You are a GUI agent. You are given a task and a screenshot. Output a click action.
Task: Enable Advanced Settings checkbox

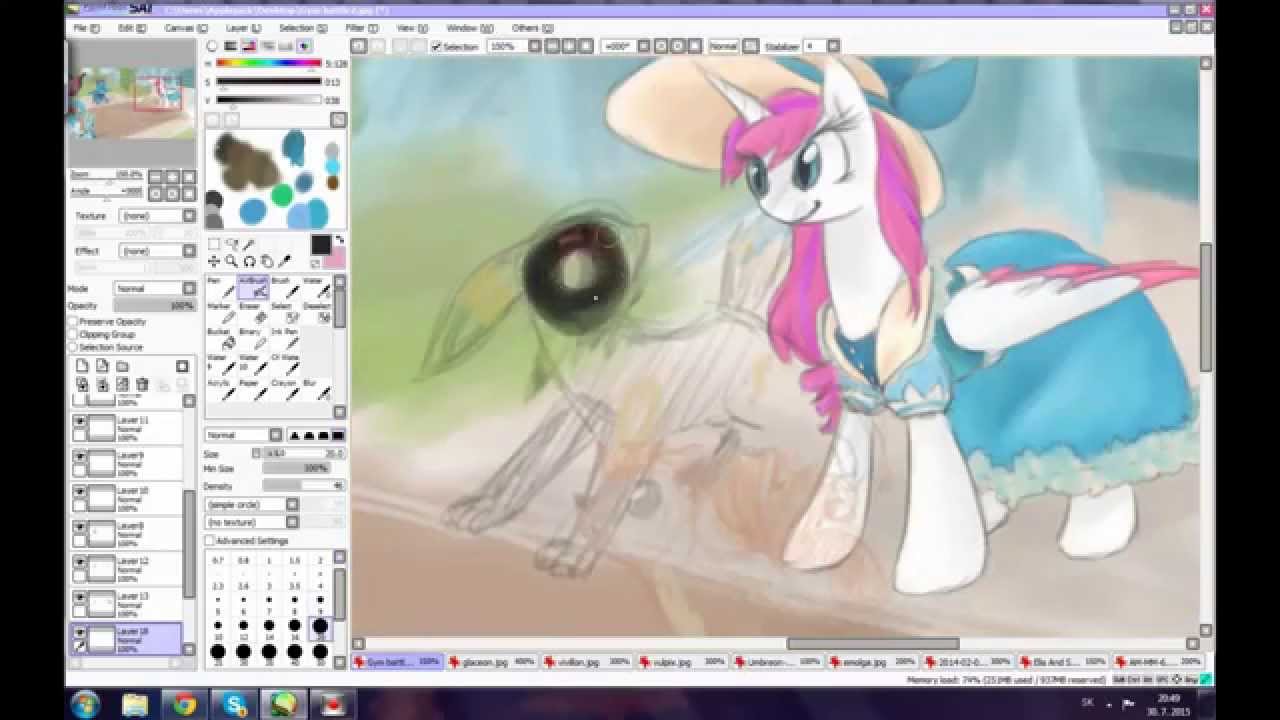coord(210,541)
